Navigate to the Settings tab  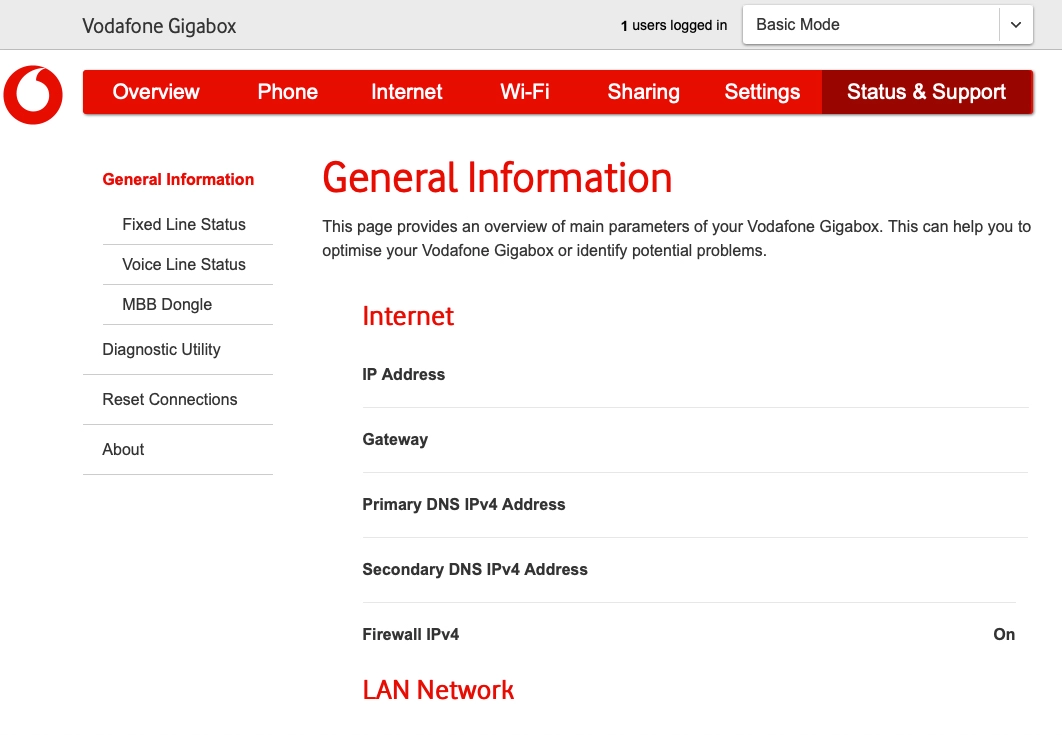click(762, 91)
